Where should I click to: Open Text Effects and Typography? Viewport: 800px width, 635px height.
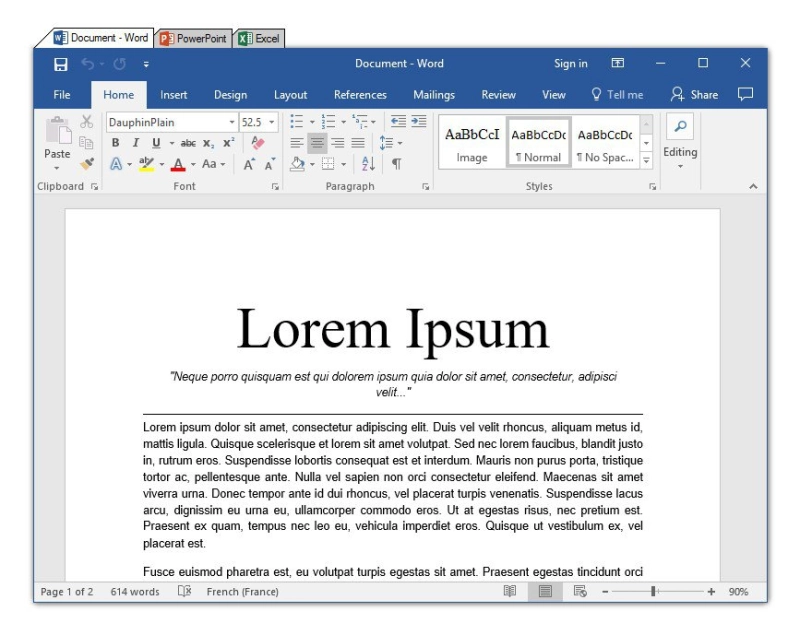(116, 164)
